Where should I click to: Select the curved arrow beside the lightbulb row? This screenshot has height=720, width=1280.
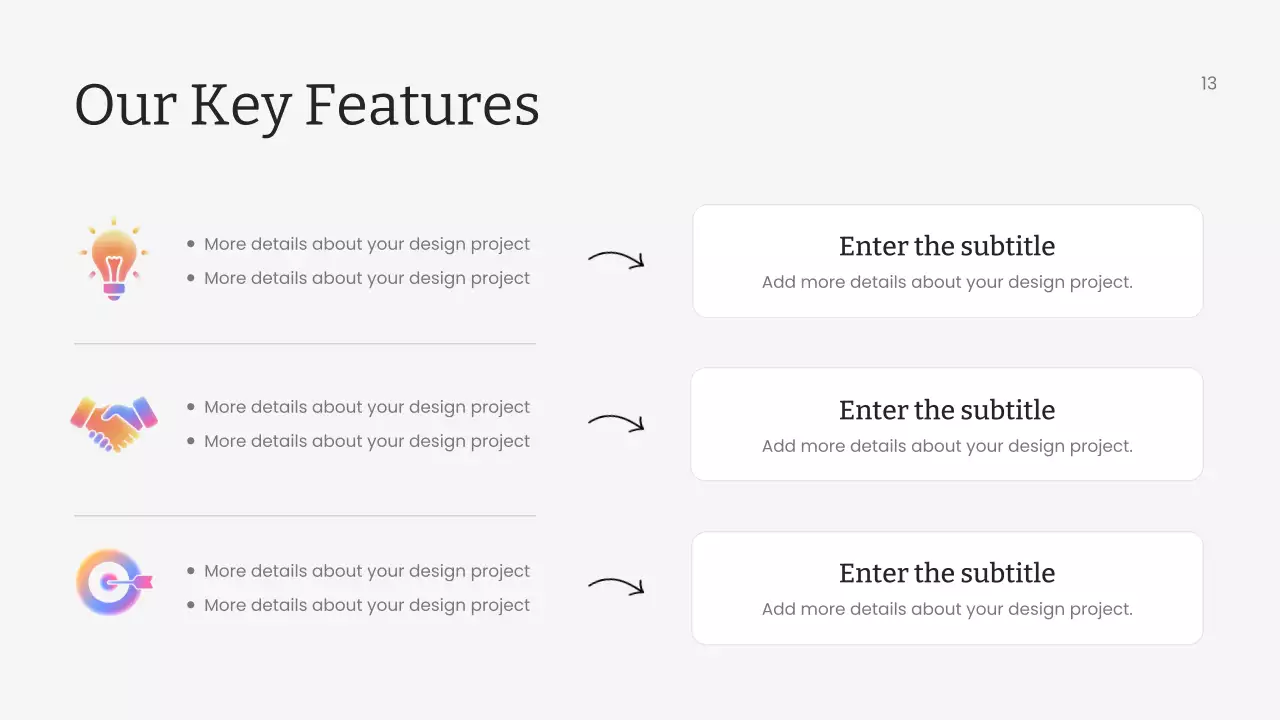point(616,260)
